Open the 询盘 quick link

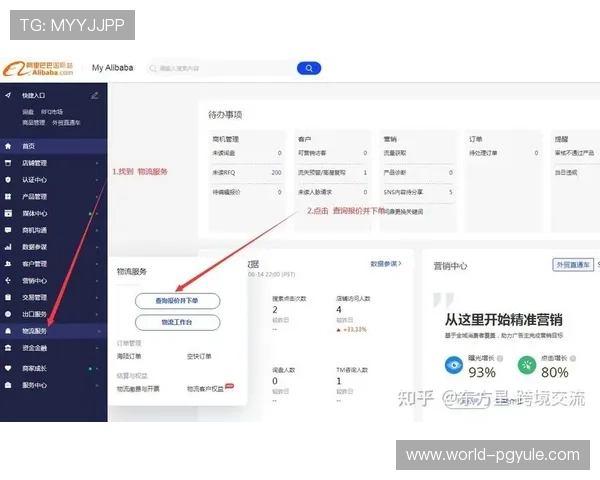point(28,112)
